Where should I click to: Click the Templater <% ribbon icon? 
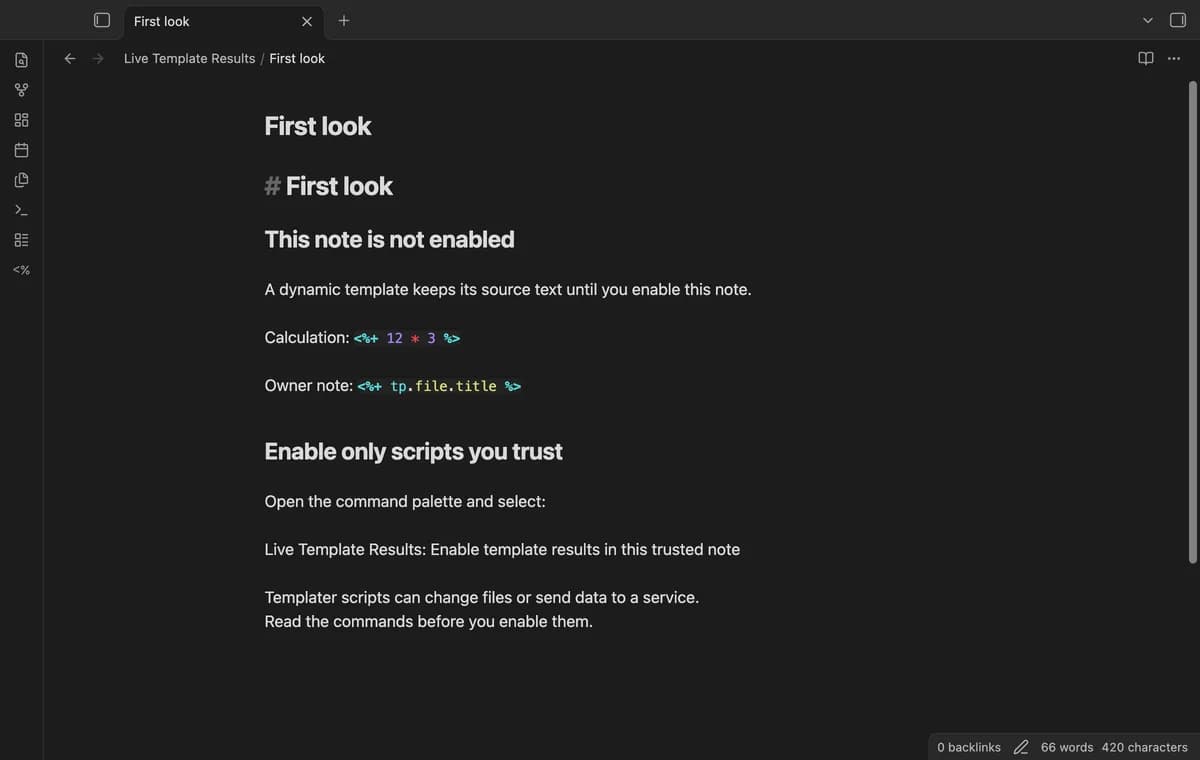[21, 270]
